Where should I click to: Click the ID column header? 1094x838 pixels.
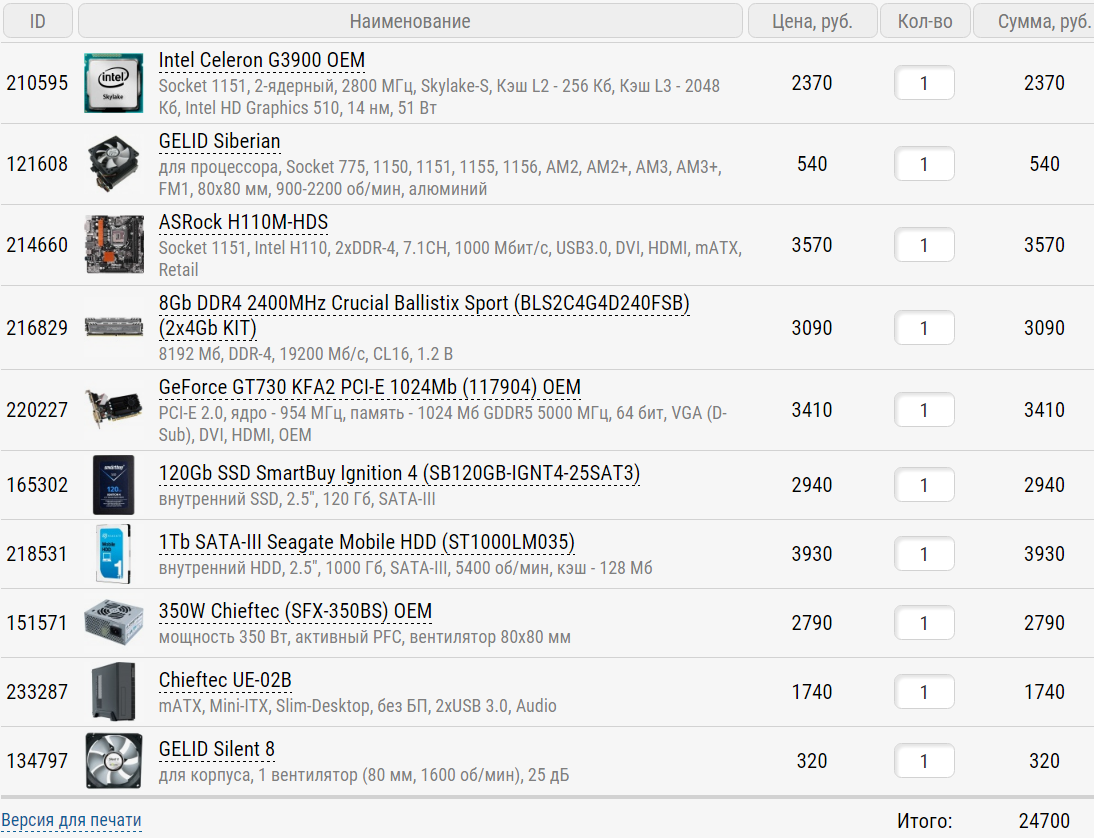click(38, 21)
